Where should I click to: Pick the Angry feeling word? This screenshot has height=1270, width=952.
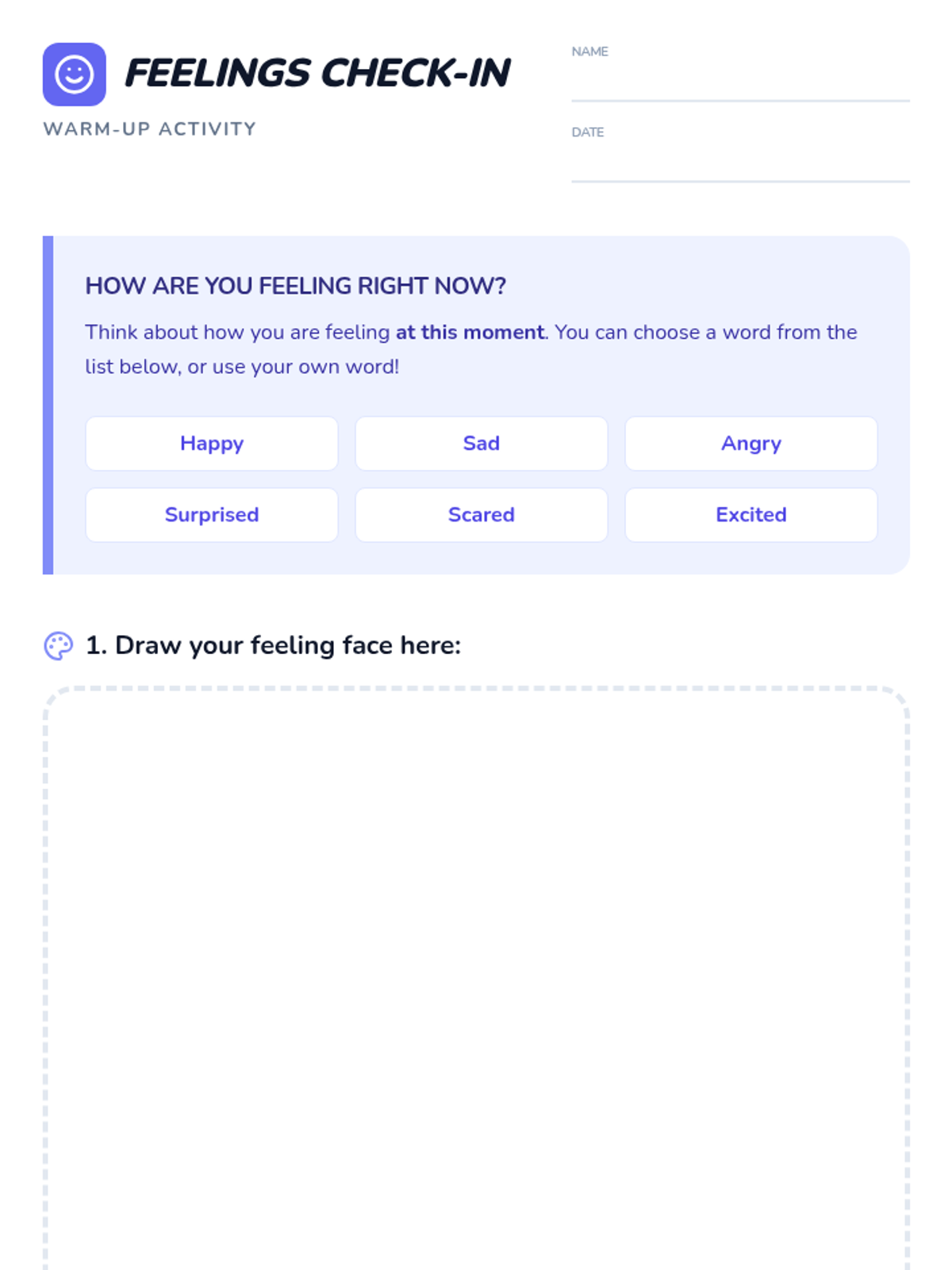751,444
